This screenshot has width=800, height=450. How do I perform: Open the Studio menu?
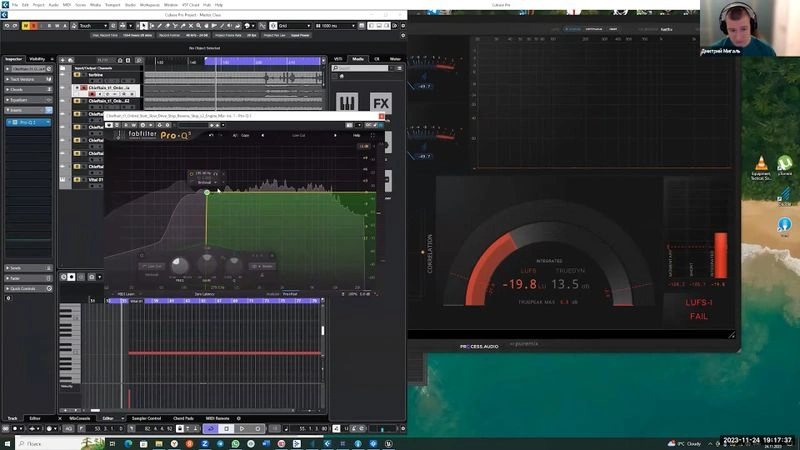130,5
